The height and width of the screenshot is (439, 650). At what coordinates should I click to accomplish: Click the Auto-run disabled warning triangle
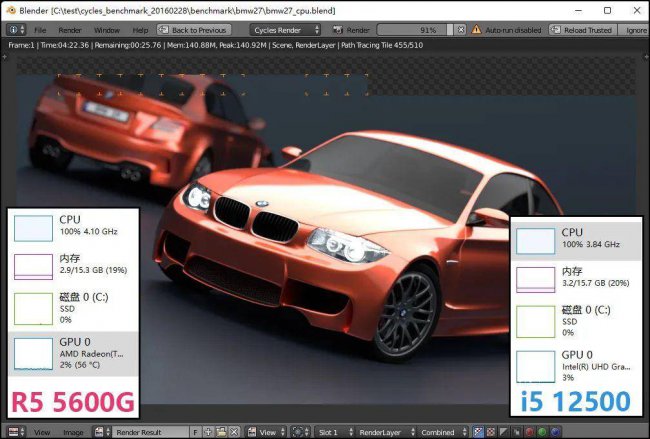(x=477, y=30)
